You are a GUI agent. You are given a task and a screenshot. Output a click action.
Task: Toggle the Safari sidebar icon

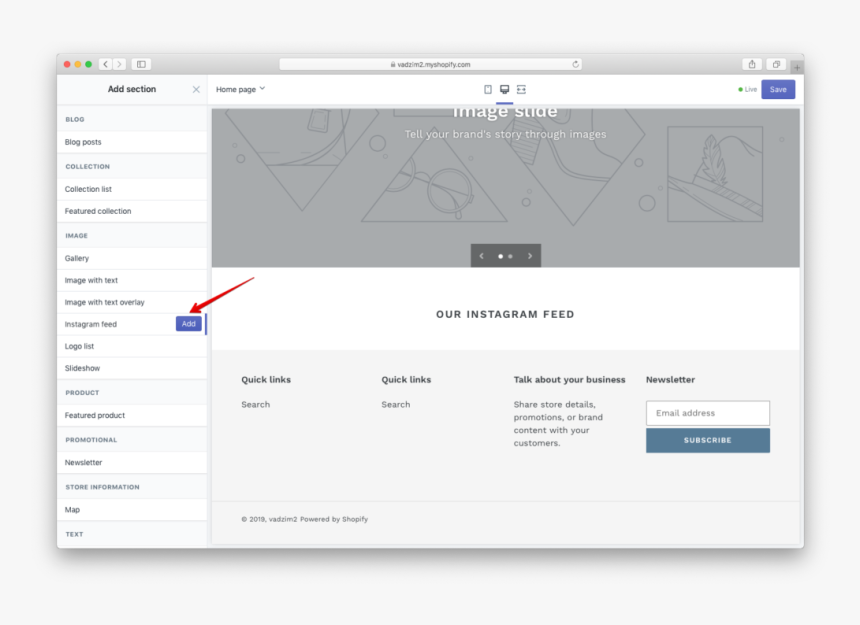[x=141, y=64]
